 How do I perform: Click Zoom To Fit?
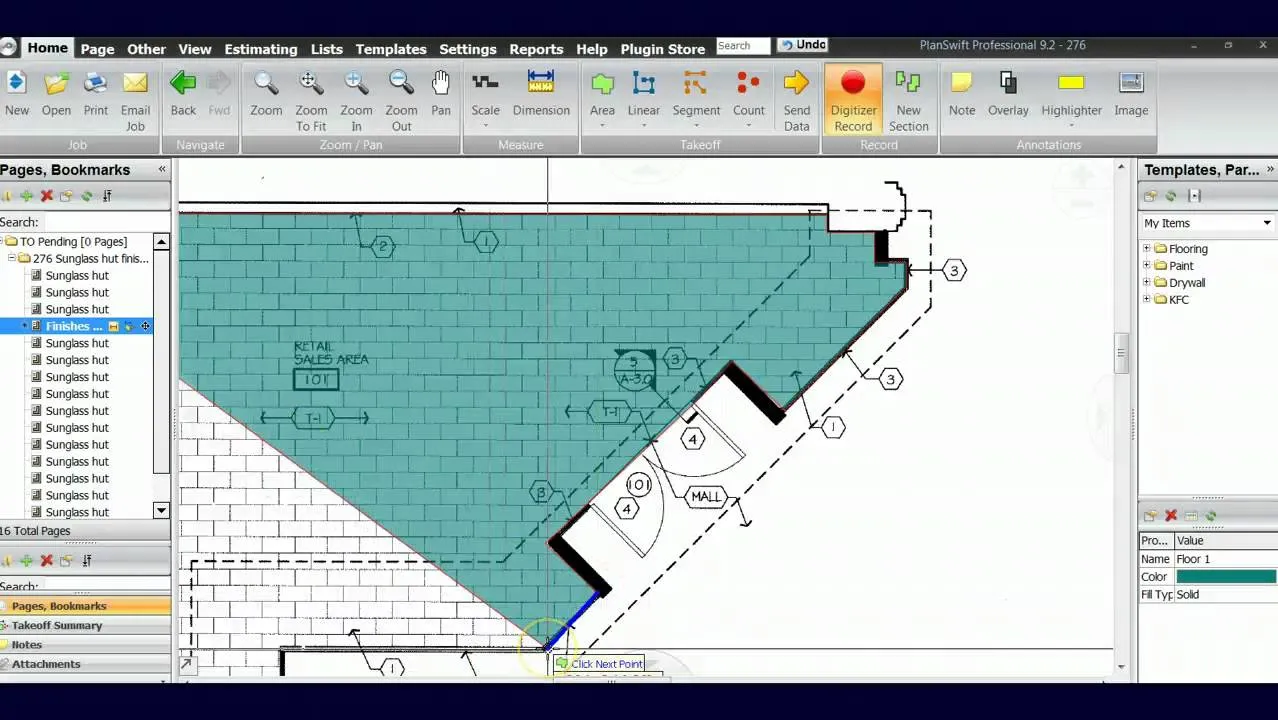(311, 102)
